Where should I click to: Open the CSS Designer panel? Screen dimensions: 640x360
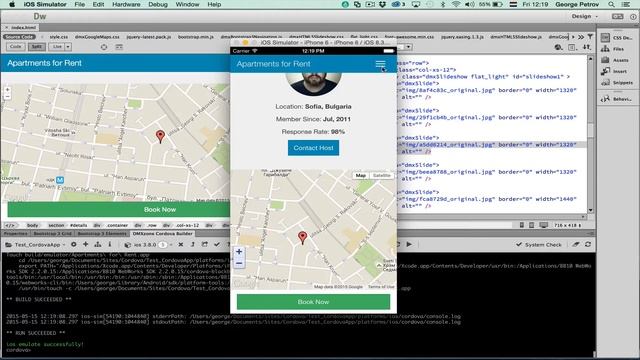point(616,38)
